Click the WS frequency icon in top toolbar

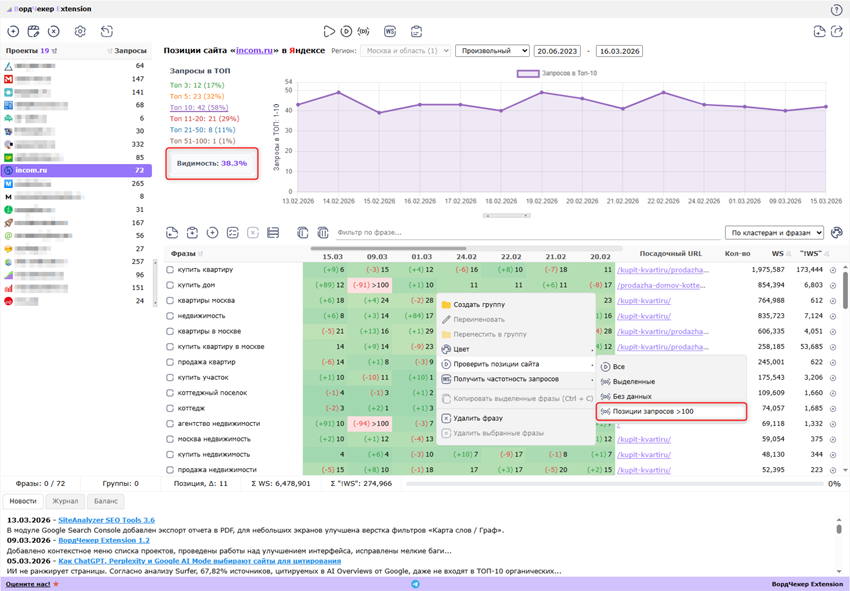(x=390, y=32)
